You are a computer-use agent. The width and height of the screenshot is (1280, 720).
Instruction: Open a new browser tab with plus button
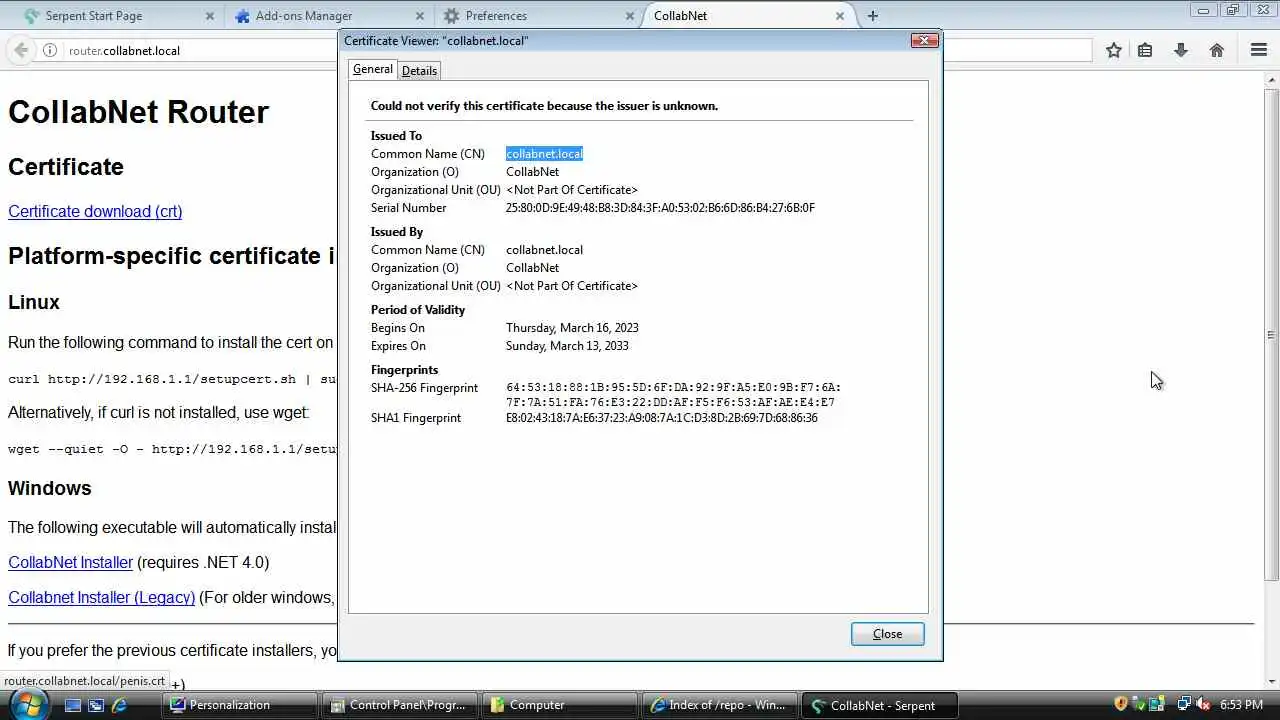(x=873, y=16)
